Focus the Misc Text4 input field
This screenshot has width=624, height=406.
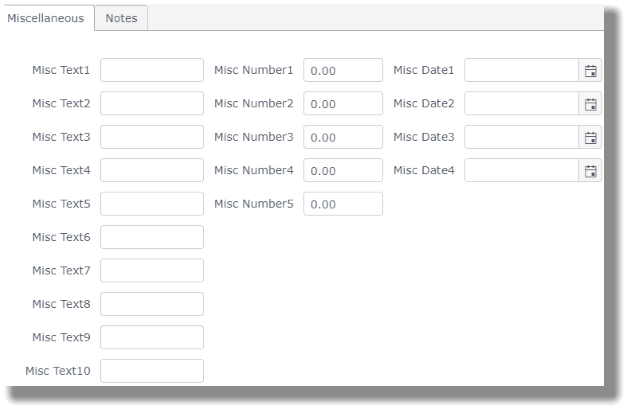152,170
